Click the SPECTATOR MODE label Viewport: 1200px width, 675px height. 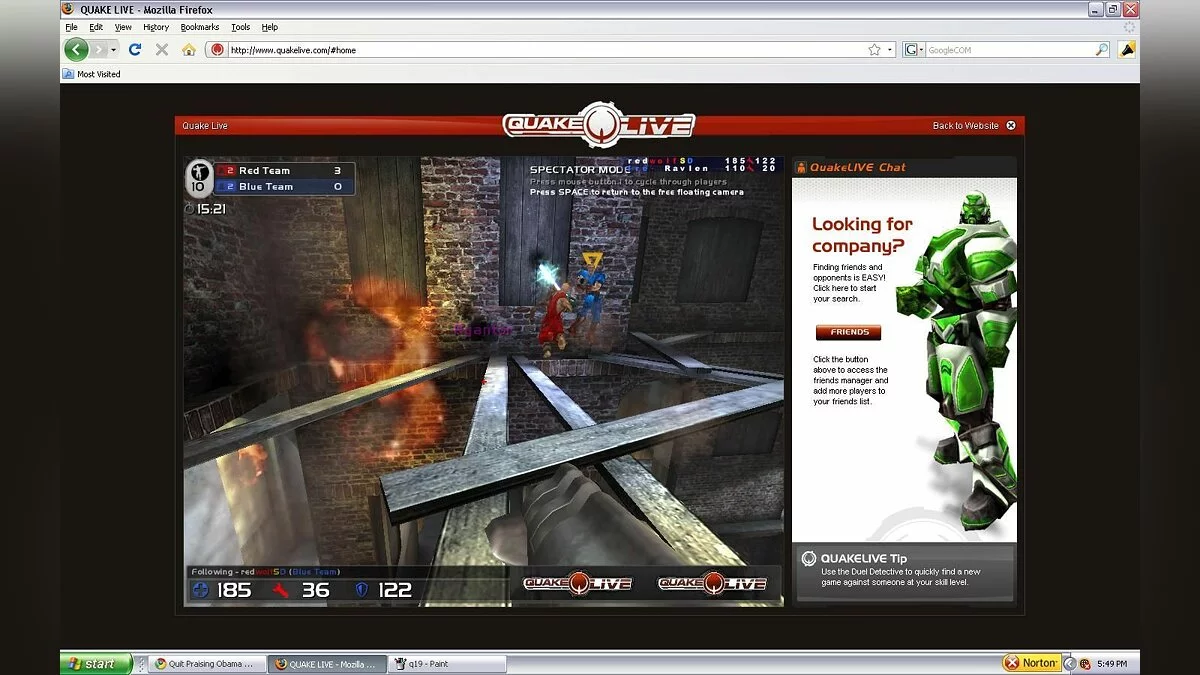580,170
